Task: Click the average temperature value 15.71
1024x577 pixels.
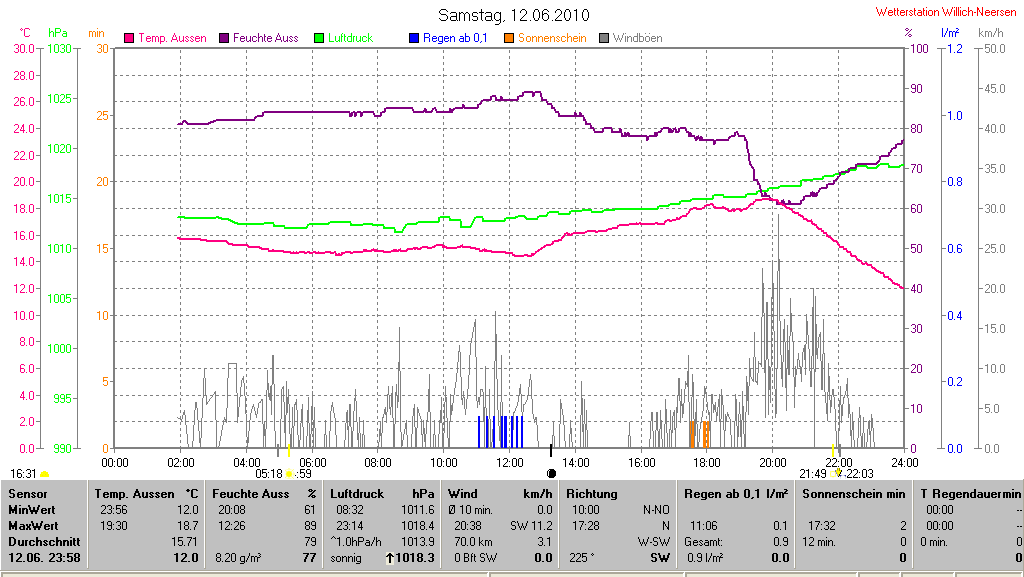Action: tap(184, 542)
